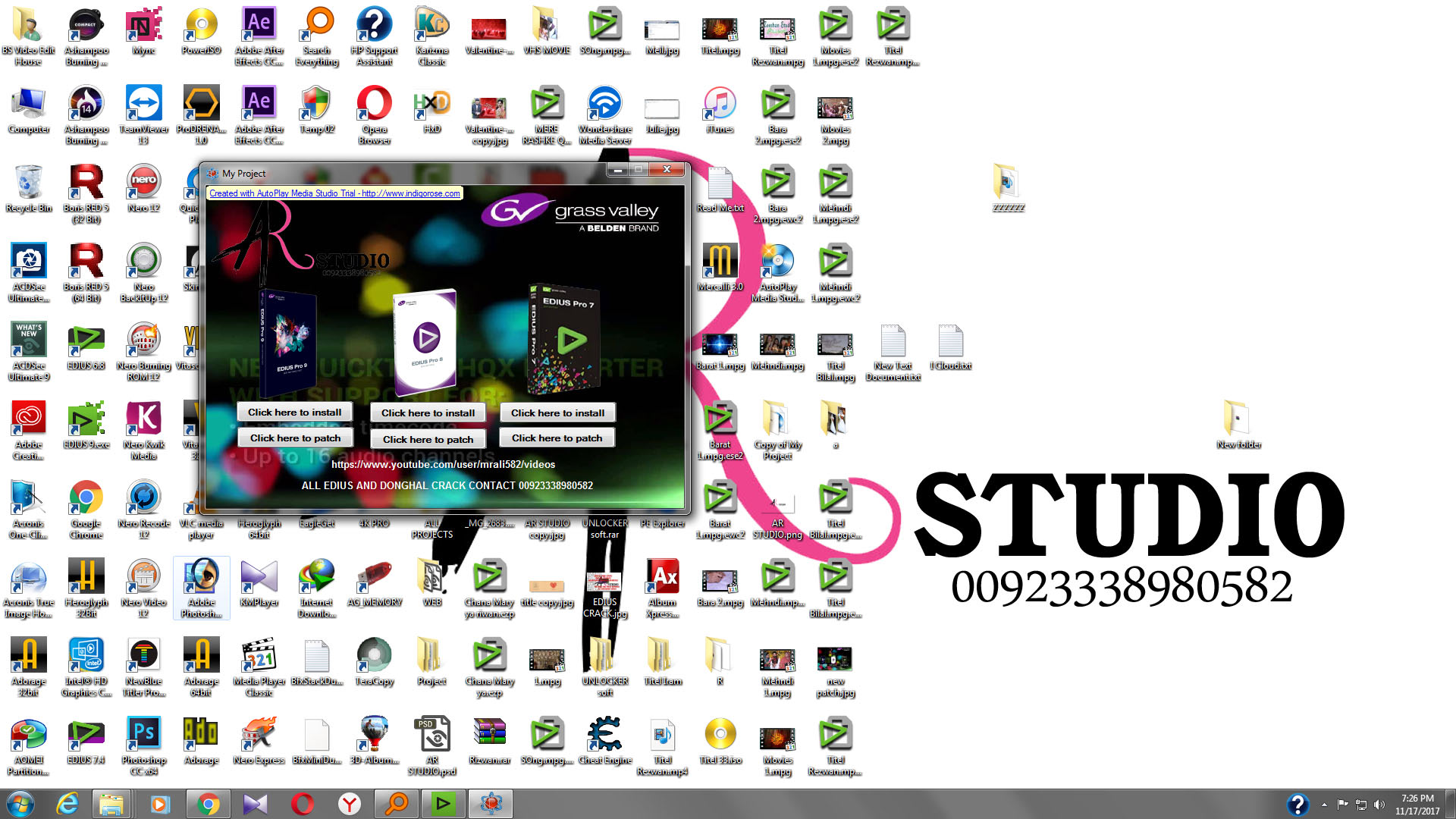
Task: Click patch button under EDIUS Pro 8 box
Action: (x=428, y=439)
